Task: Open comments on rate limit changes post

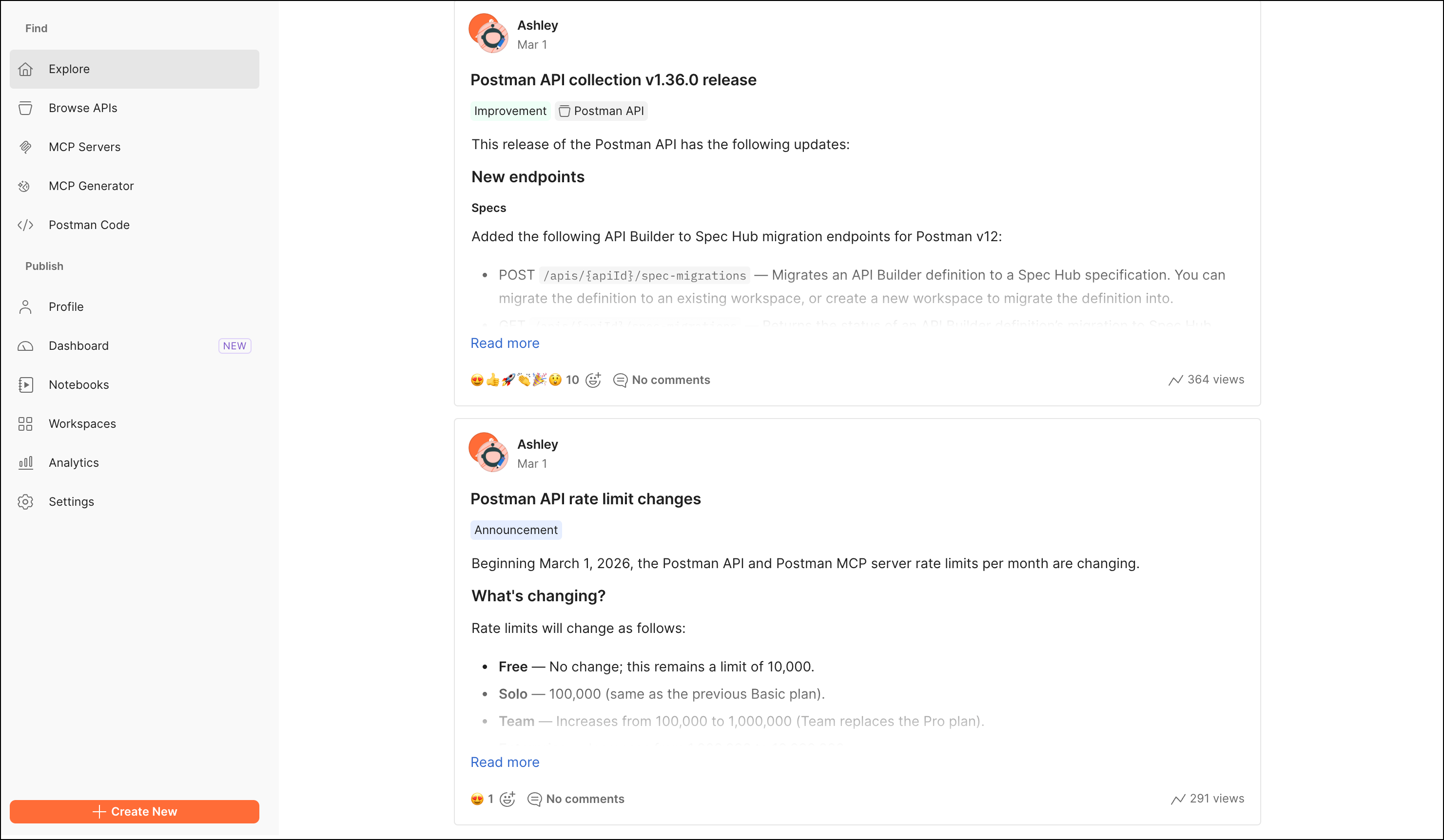Action: tap(576, 799)
